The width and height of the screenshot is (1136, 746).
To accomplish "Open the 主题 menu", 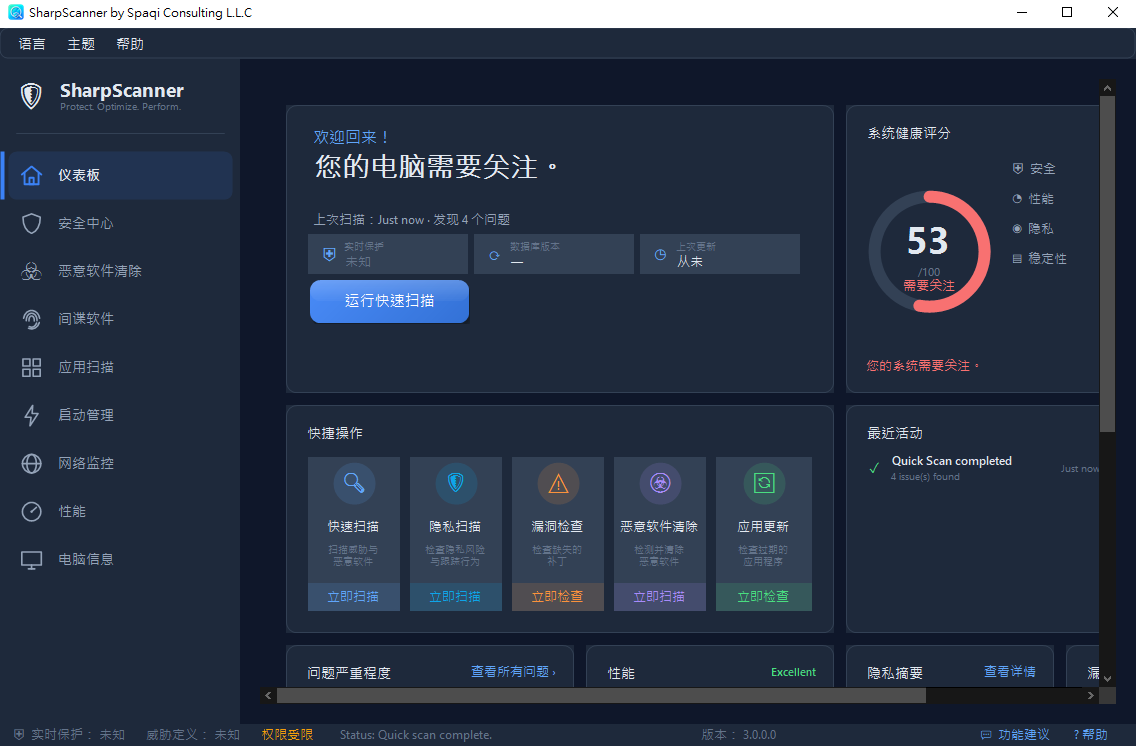I will tap(81, 44).
